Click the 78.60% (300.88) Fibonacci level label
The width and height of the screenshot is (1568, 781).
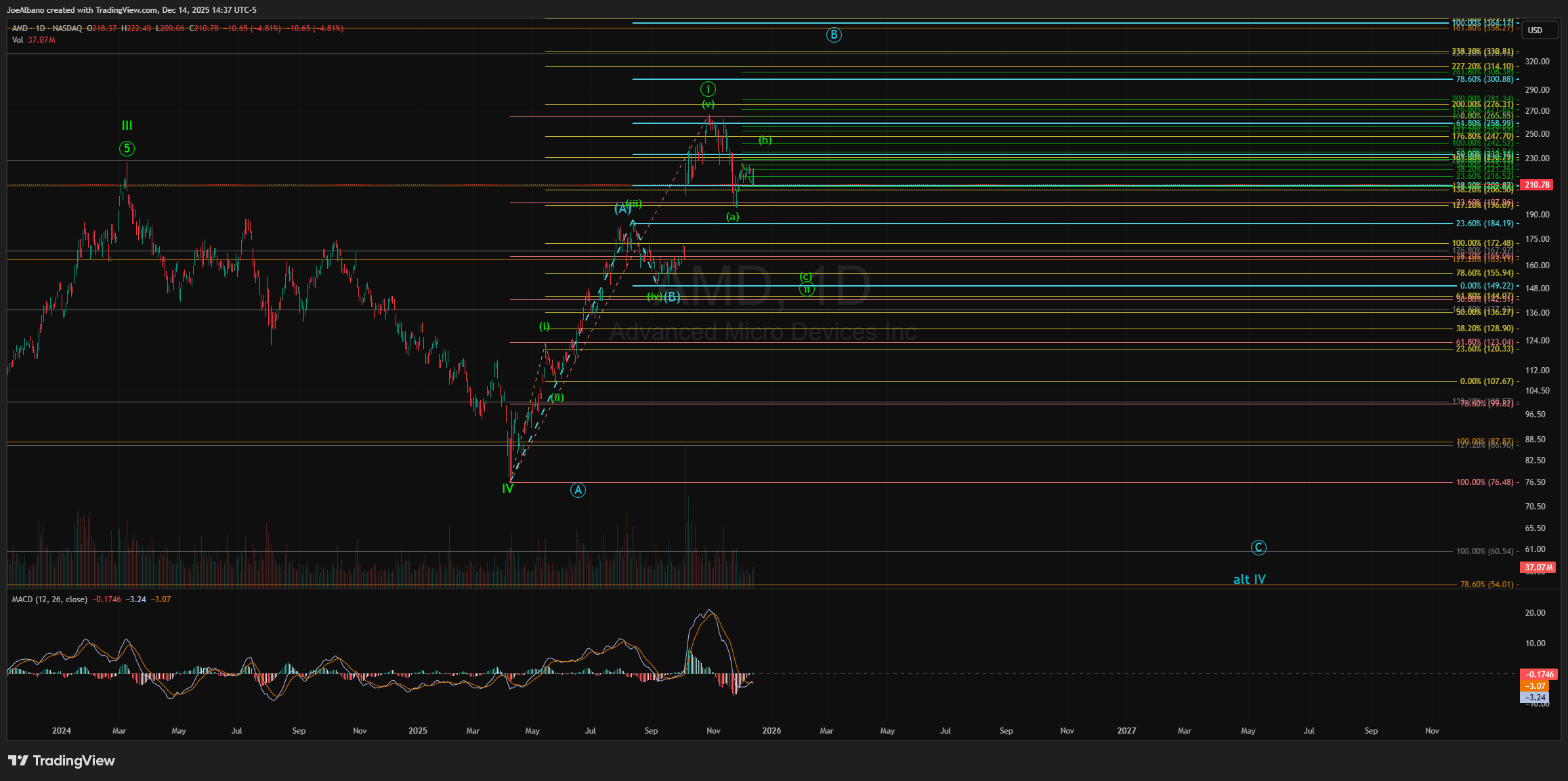(1484, 79)
